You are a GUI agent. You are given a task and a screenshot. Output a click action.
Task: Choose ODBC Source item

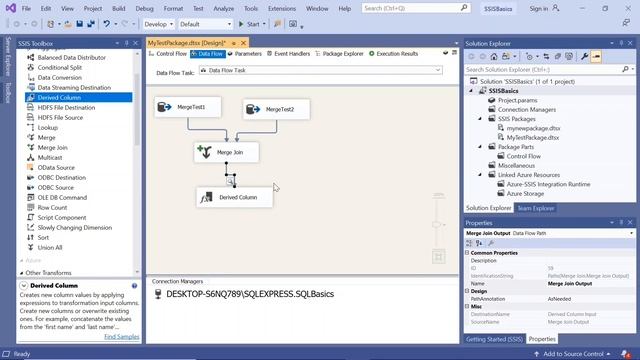tap(56, 188)
